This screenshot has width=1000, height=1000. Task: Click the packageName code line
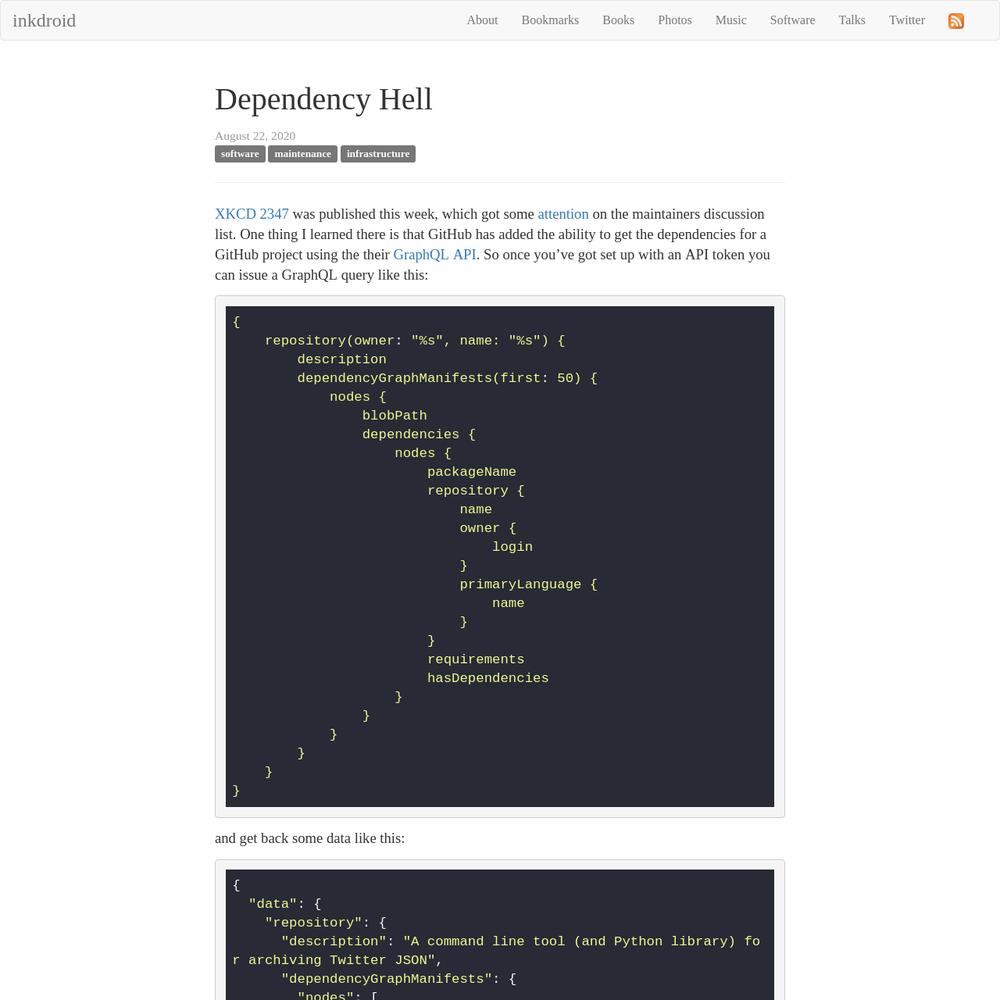point(471,472)
